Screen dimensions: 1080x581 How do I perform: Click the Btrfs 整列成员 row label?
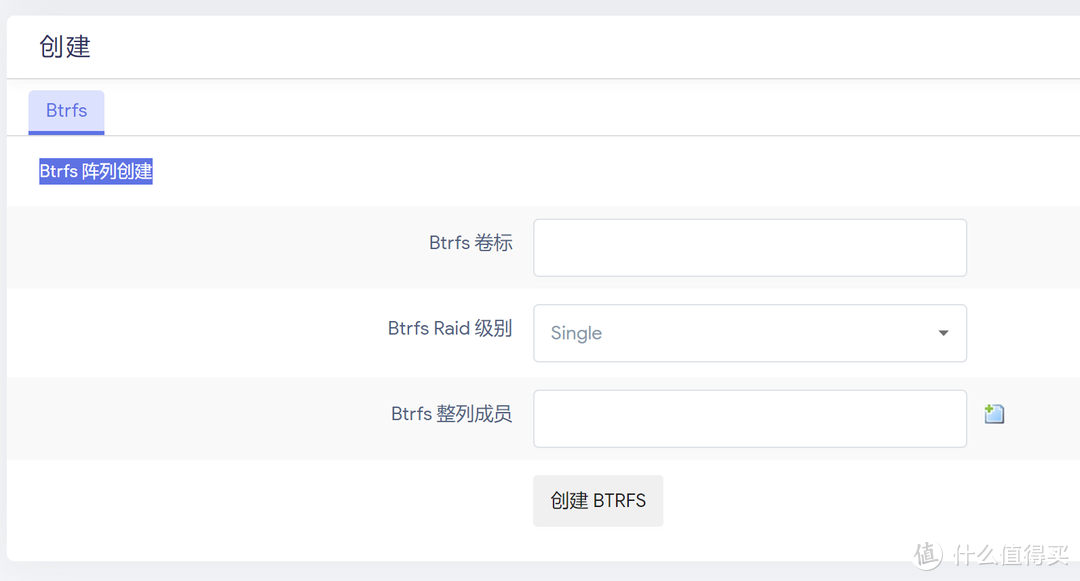click(452, 413)
